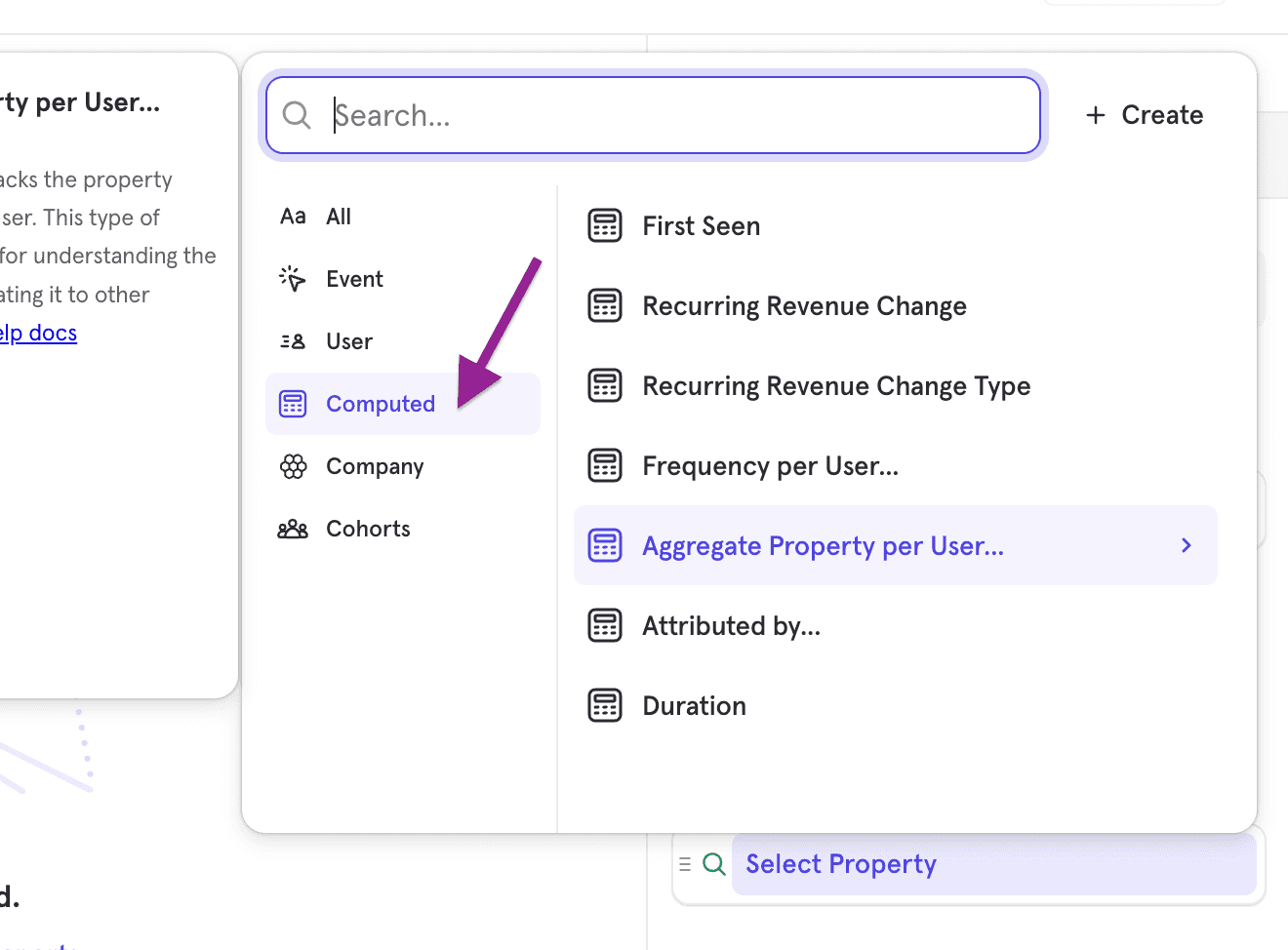Screen dimensions: 1288x950
Task: Expand the Aggregate Property per User chevron
Action: 1187,545
